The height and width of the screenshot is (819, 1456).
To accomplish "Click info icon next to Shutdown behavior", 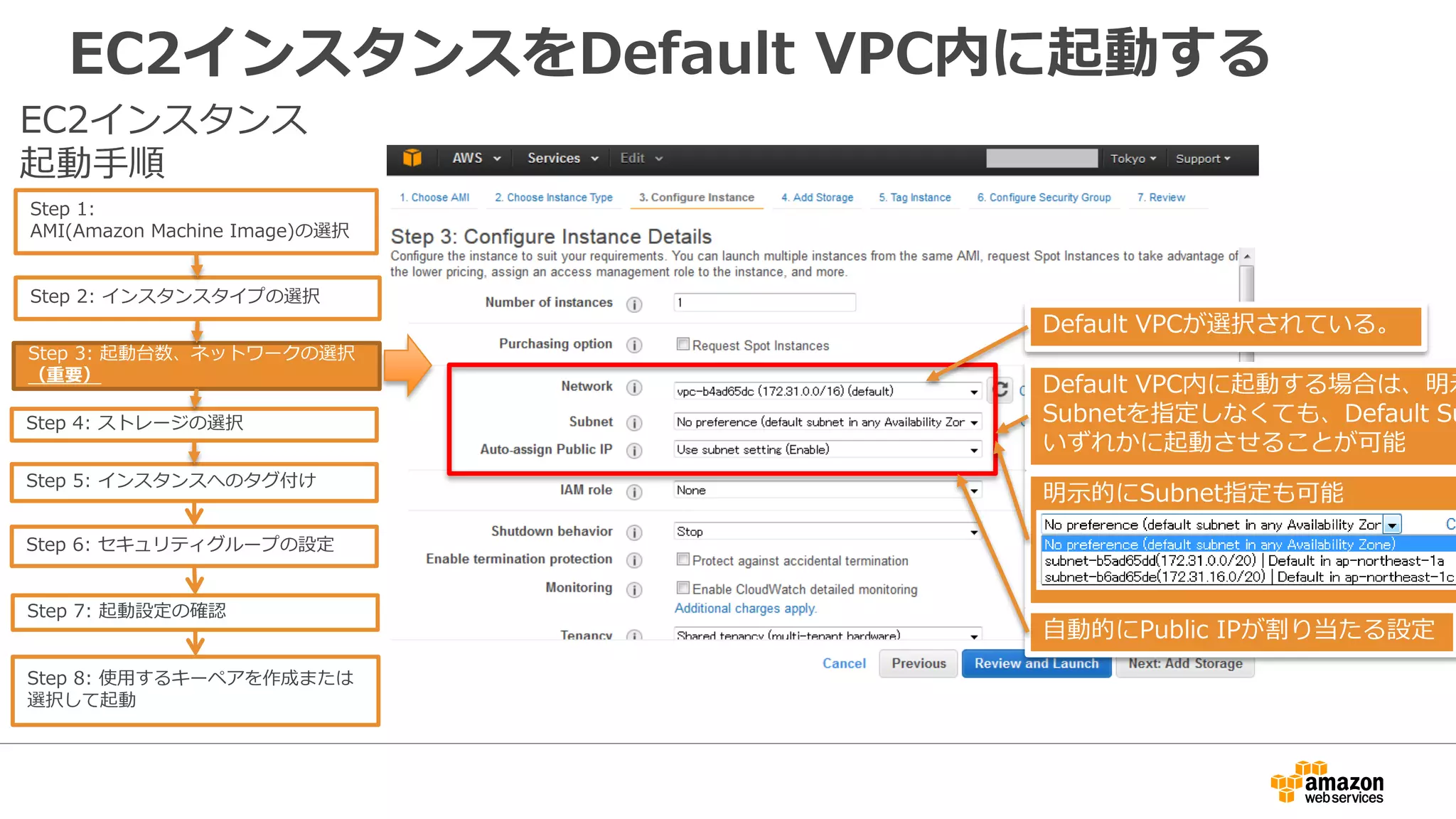I will 634,532.
